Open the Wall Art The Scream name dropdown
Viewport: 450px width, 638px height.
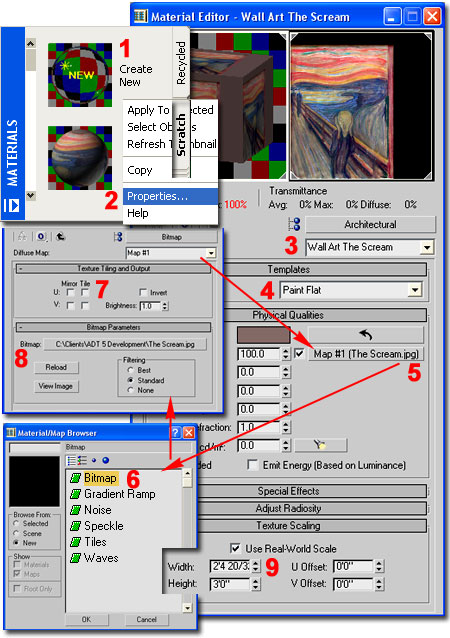[x=427, y=247]
